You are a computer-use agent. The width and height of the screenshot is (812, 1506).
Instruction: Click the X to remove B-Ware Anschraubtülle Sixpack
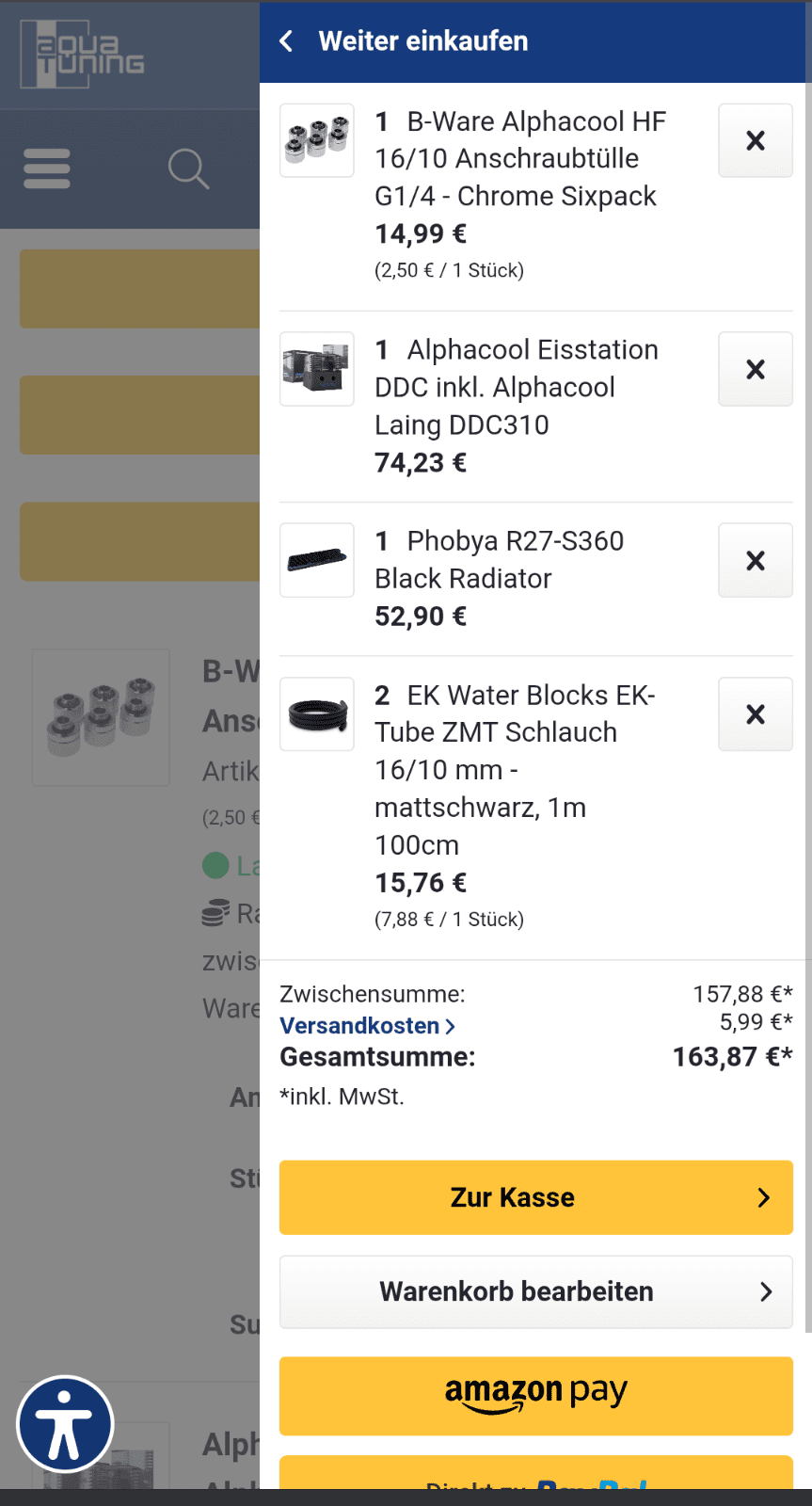(755, 140)
